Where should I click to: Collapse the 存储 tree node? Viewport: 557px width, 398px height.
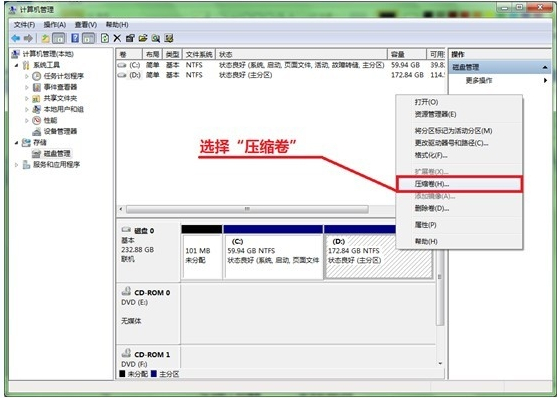tap(17, 143)
